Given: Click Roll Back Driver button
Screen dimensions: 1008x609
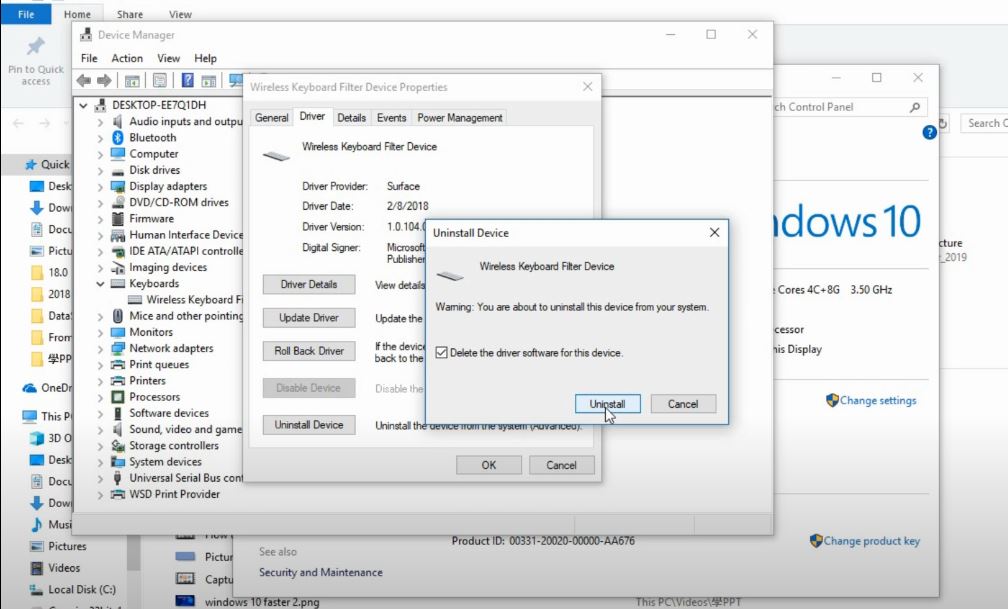Looking at the screenshot, I should tap(309, 351).
